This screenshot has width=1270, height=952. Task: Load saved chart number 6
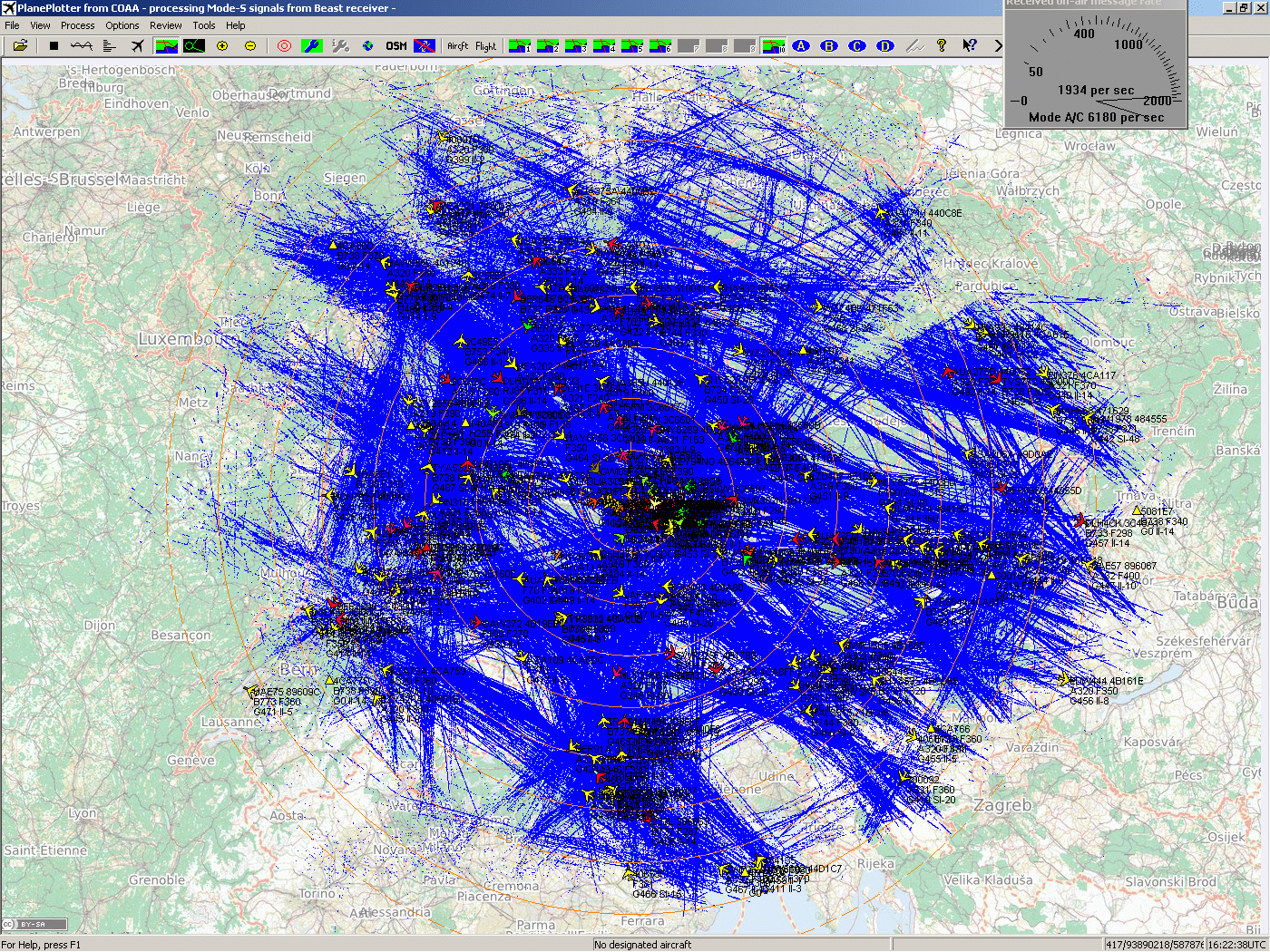pyautogui.click(x=659, y=45)
